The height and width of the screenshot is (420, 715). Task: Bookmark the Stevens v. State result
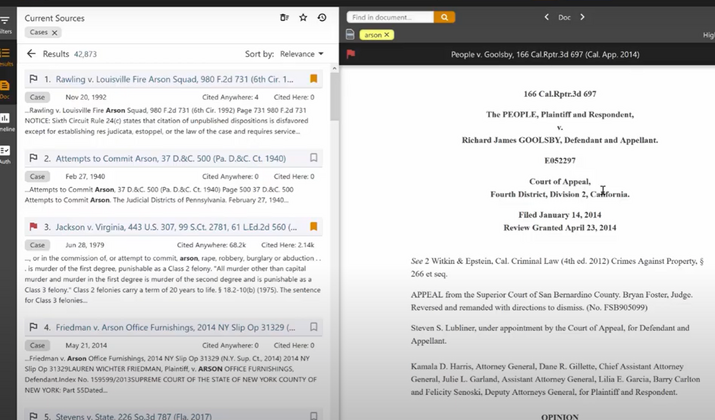coord(314,416)
